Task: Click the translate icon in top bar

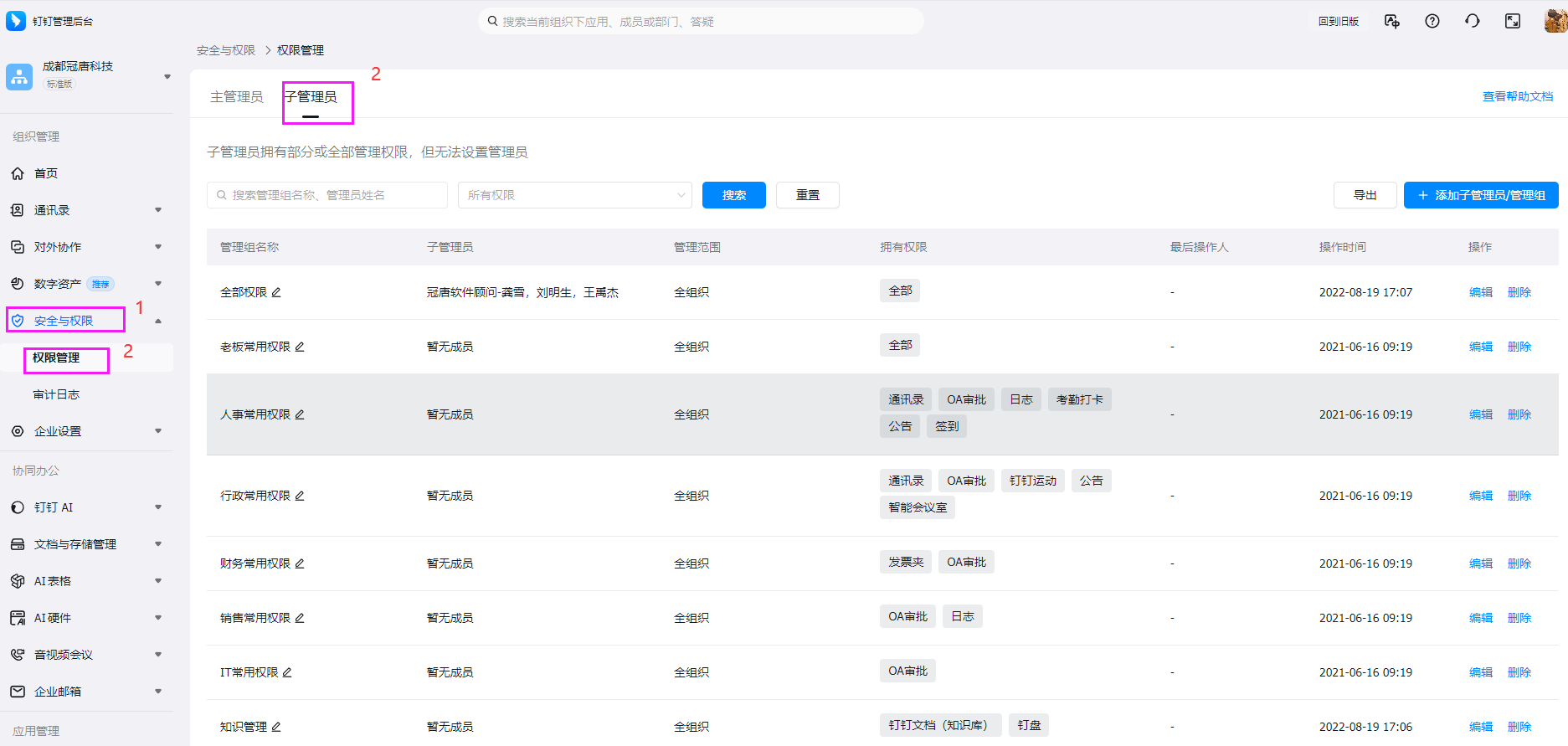Action: (1391, 21)
